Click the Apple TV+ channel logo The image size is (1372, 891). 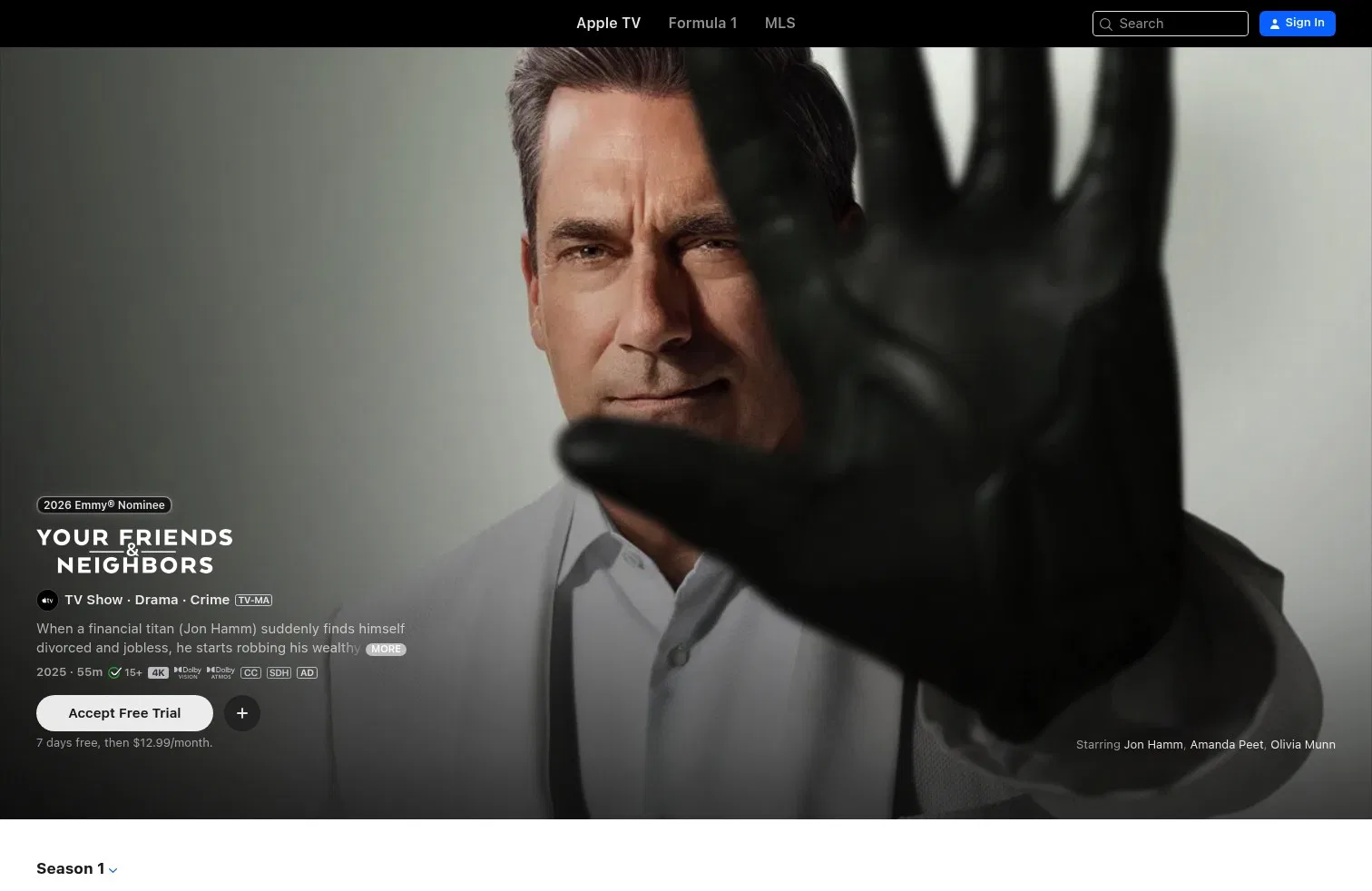click(47, 600)
